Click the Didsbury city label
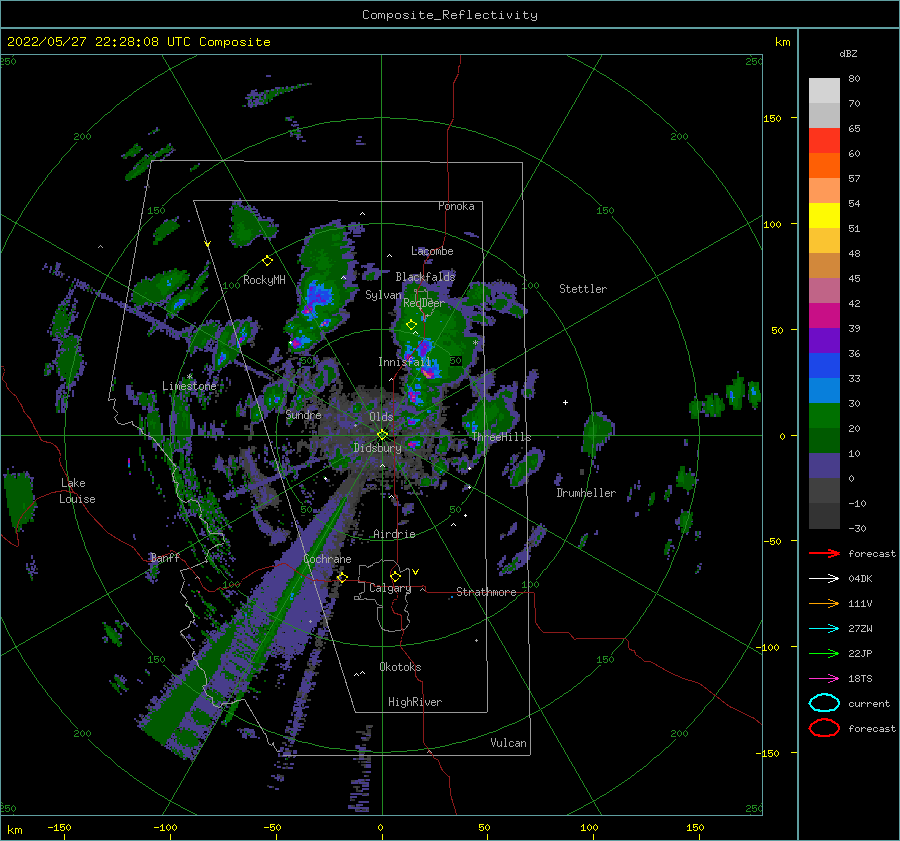Viewport: 900px width, 841px height. pos(378,448)
